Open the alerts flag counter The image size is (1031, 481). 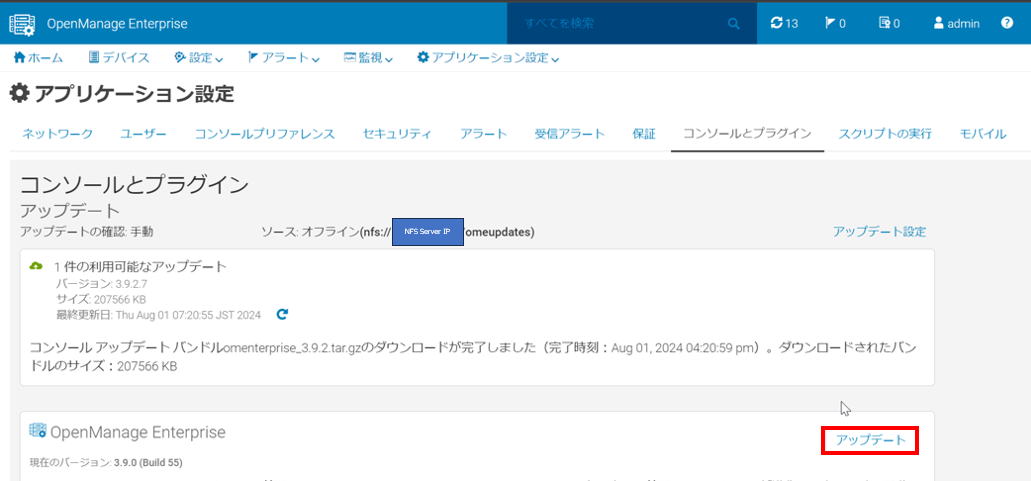pyautogui.click(x=835, y=24)
